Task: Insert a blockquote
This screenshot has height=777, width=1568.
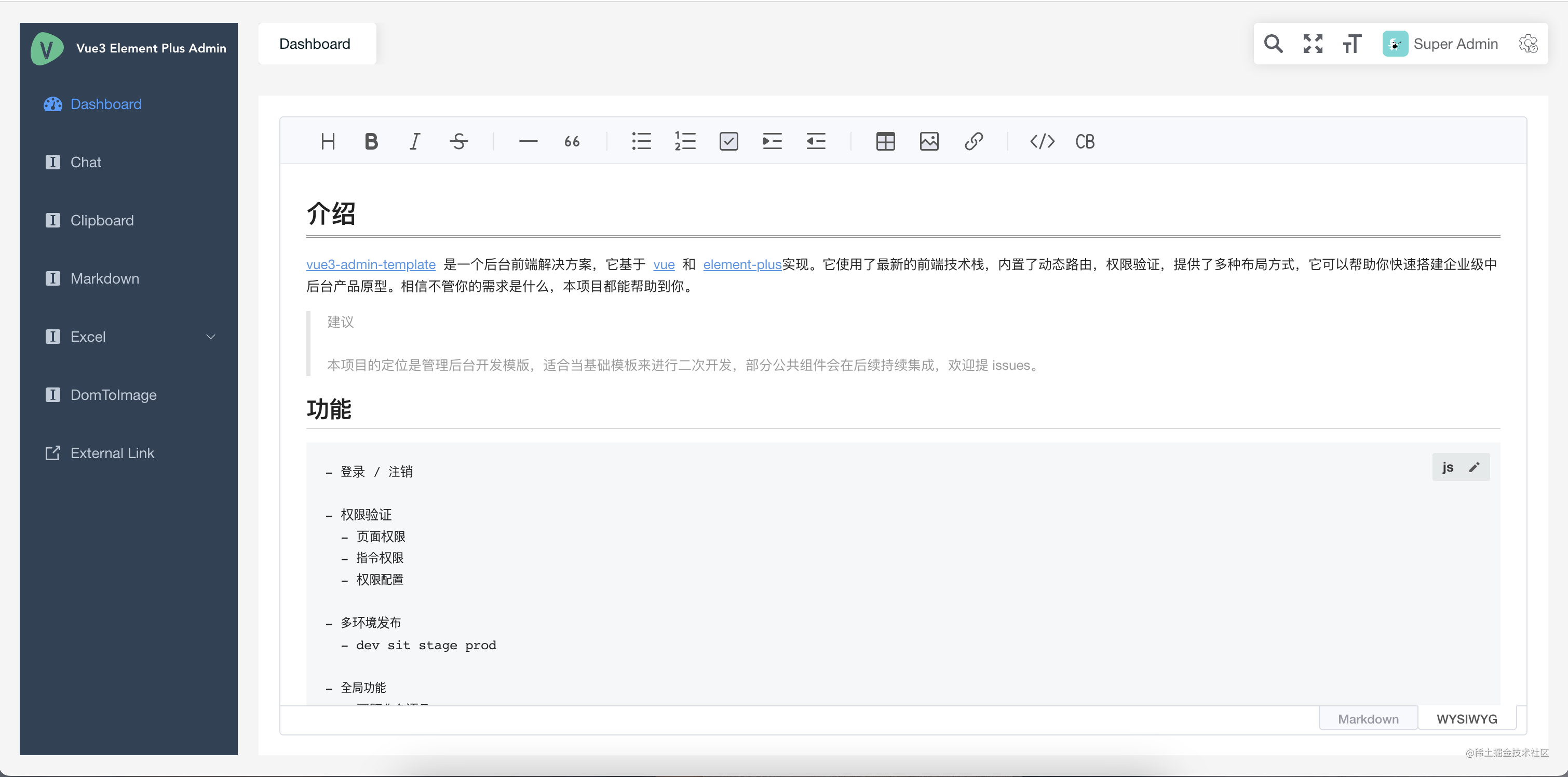Action: click(571, 141)
